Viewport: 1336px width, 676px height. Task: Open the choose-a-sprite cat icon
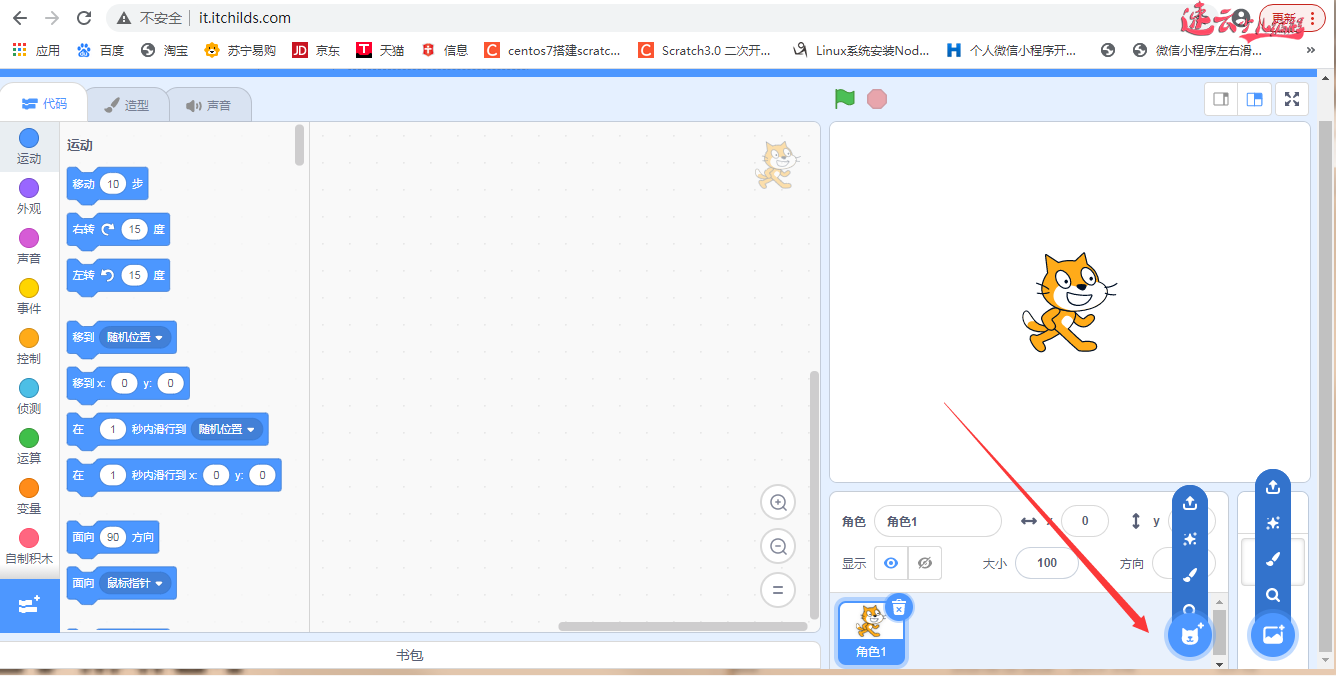pos(1189,635)
